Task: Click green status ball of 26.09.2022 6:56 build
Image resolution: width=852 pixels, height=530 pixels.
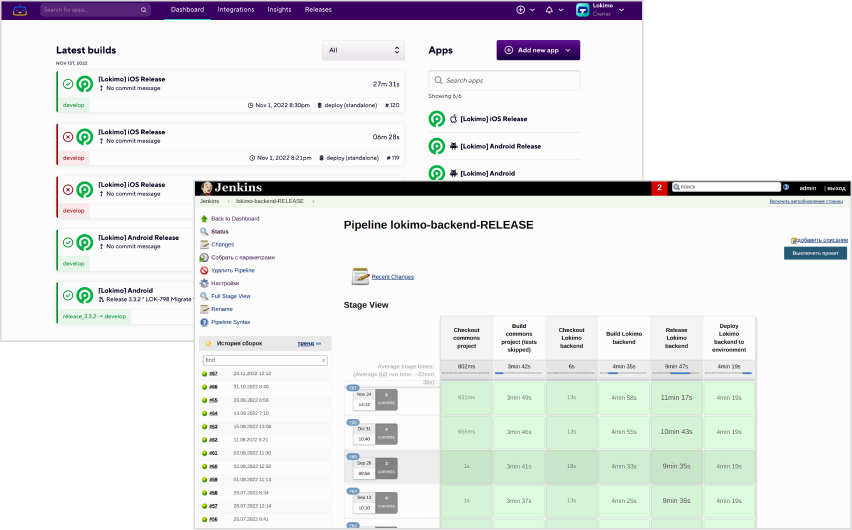Action: [205, 400]
